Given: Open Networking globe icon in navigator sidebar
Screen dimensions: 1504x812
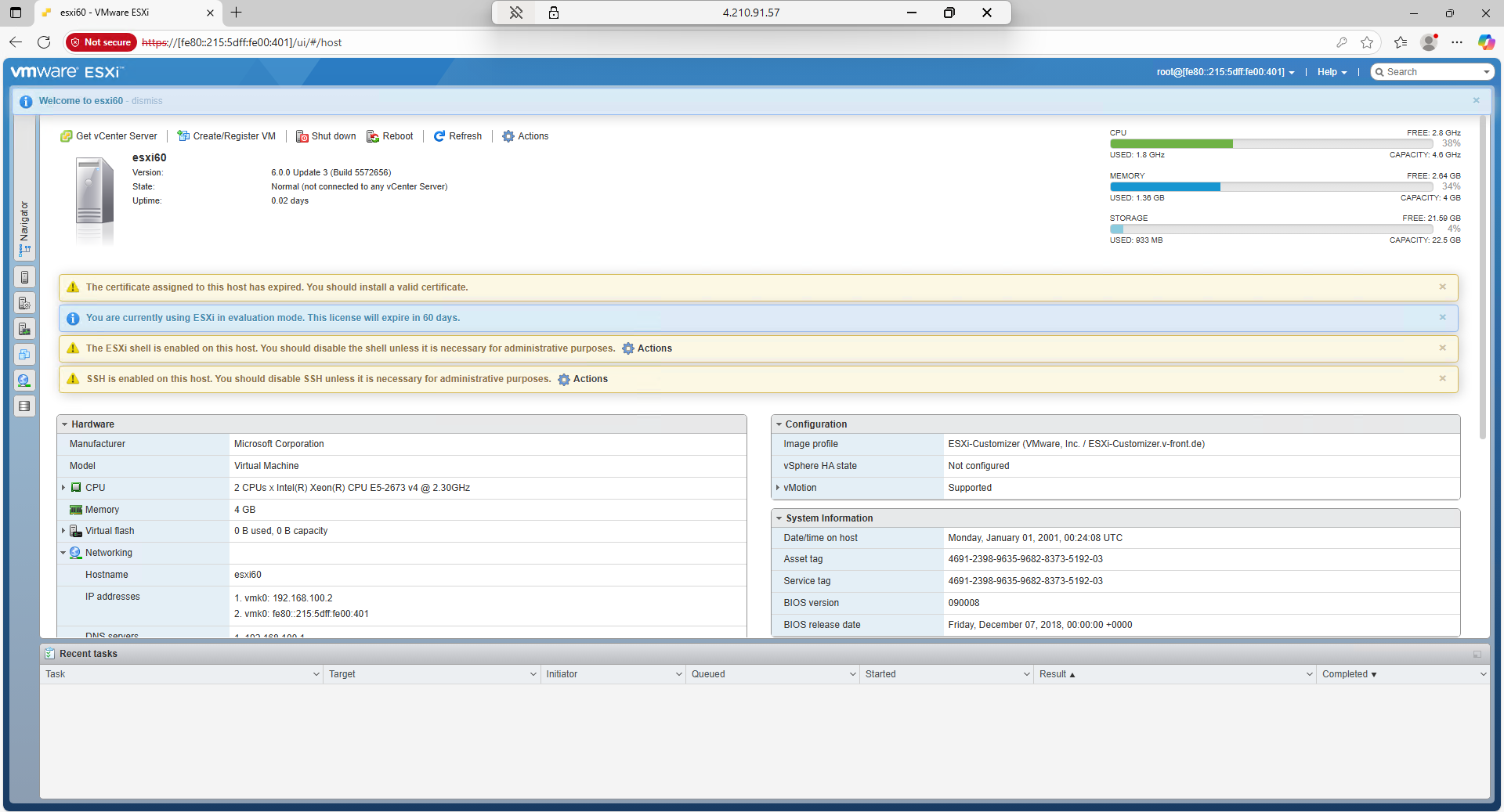Looking at the screenshot, I should 24,381.
